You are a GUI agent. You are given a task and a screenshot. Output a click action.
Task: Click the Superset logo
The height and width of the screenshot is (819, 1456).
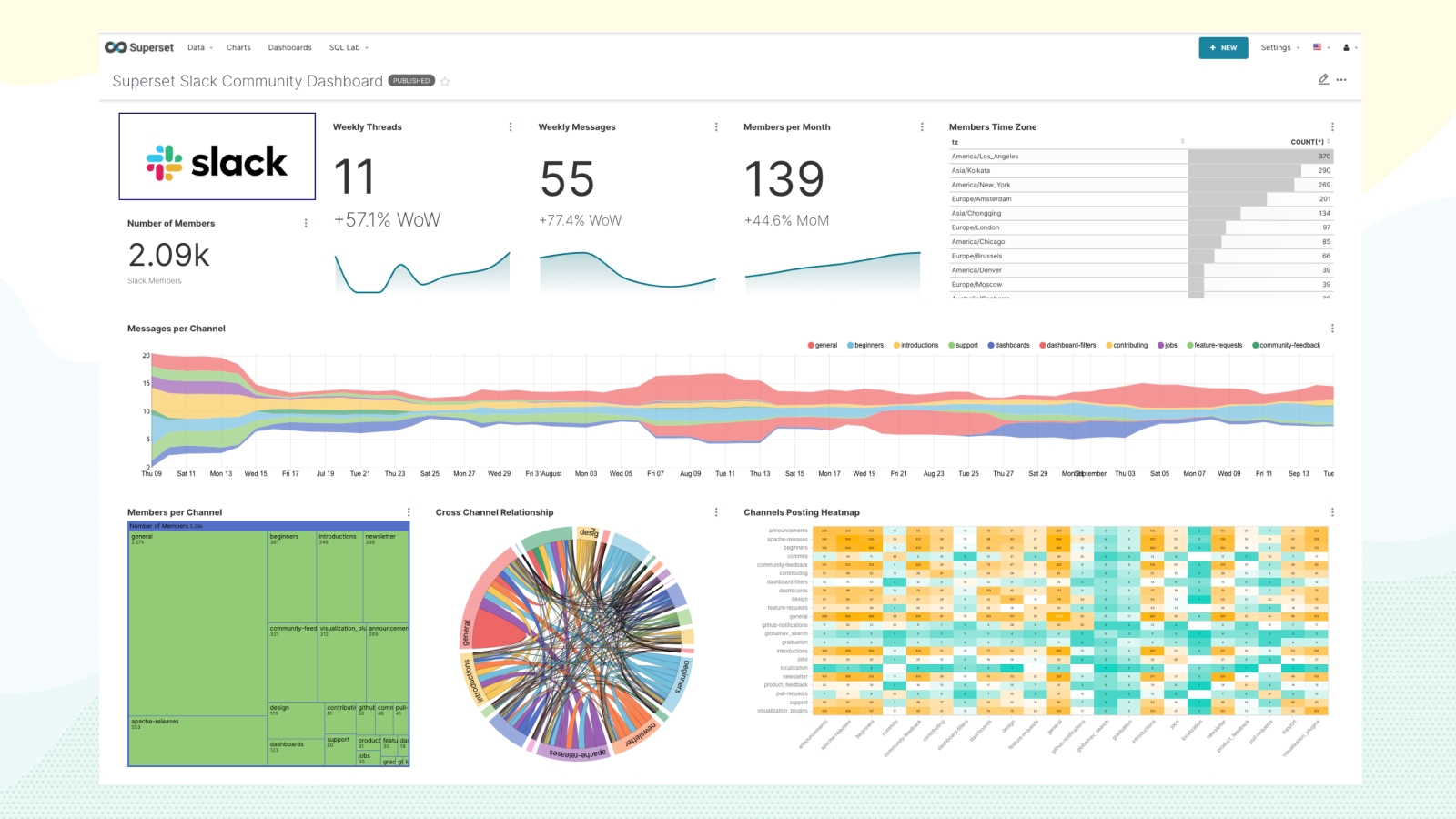[139, 47]
